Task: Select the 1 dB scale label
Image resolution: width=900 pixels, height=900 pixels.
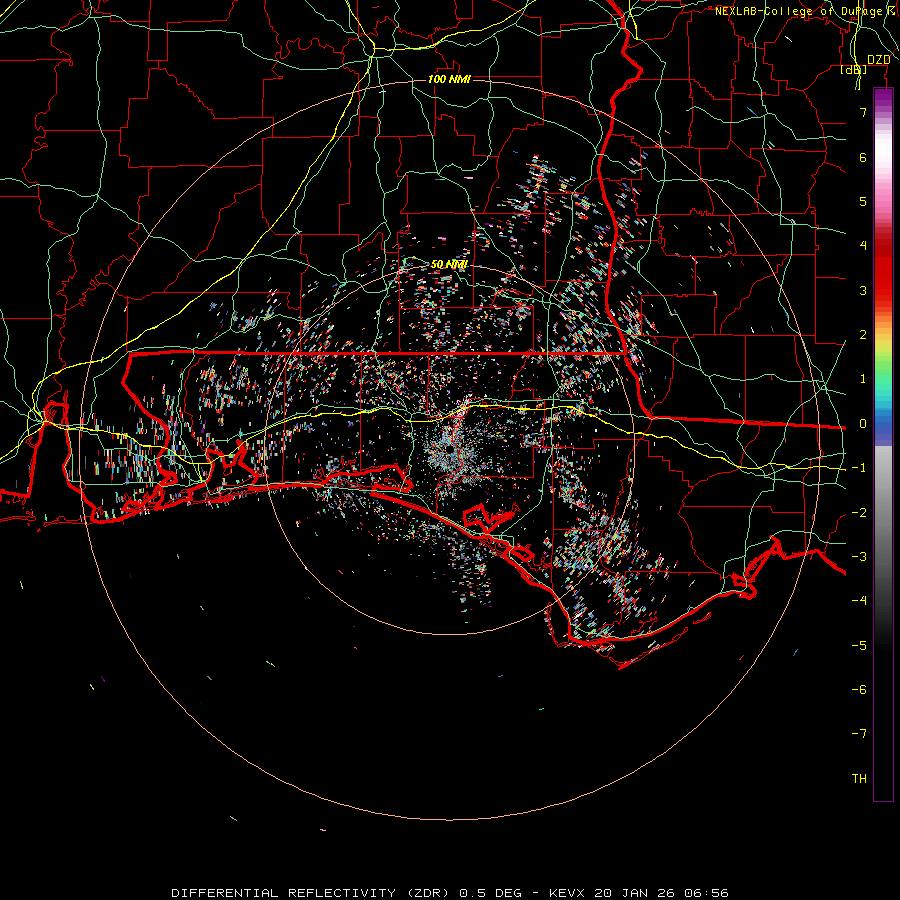Action: tap(863, 379)
